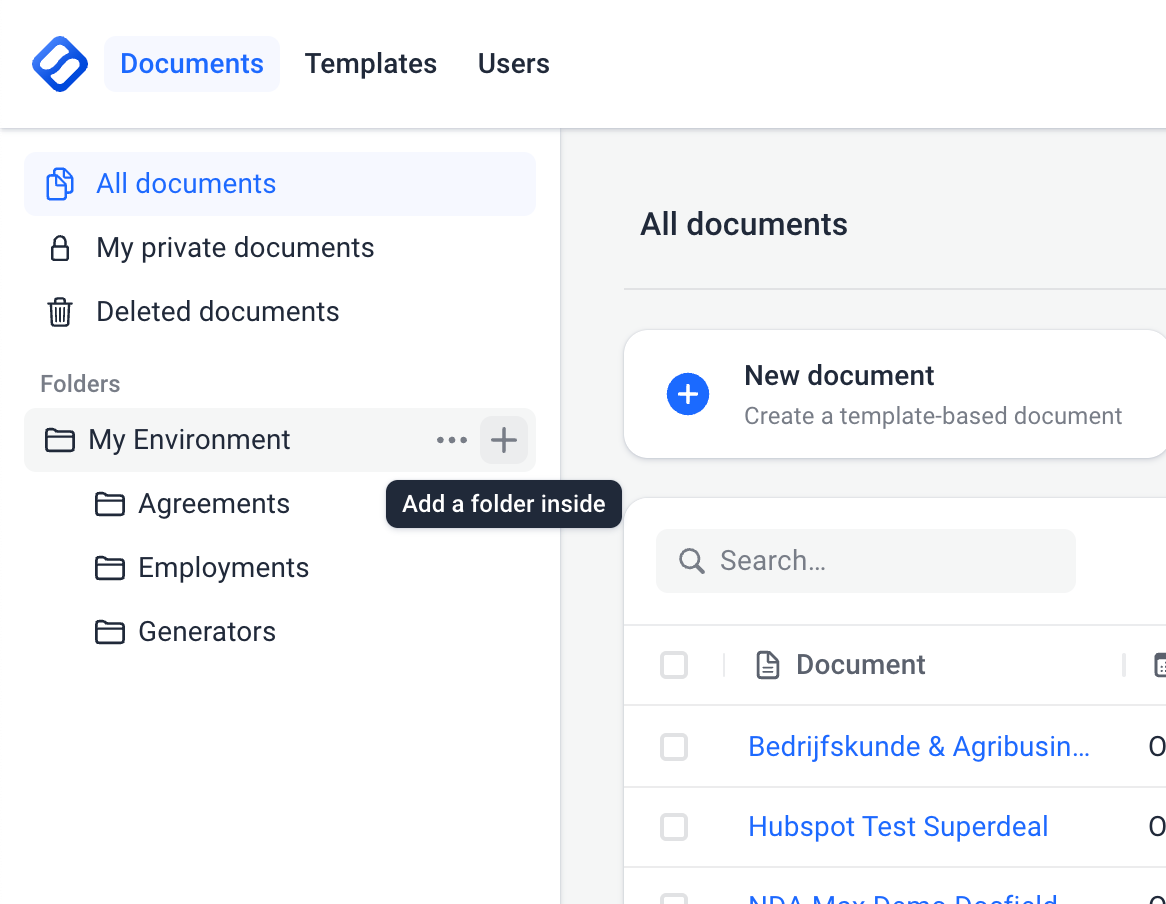
Task: Click the All documents page heading
Action: [x=744, y=225]
